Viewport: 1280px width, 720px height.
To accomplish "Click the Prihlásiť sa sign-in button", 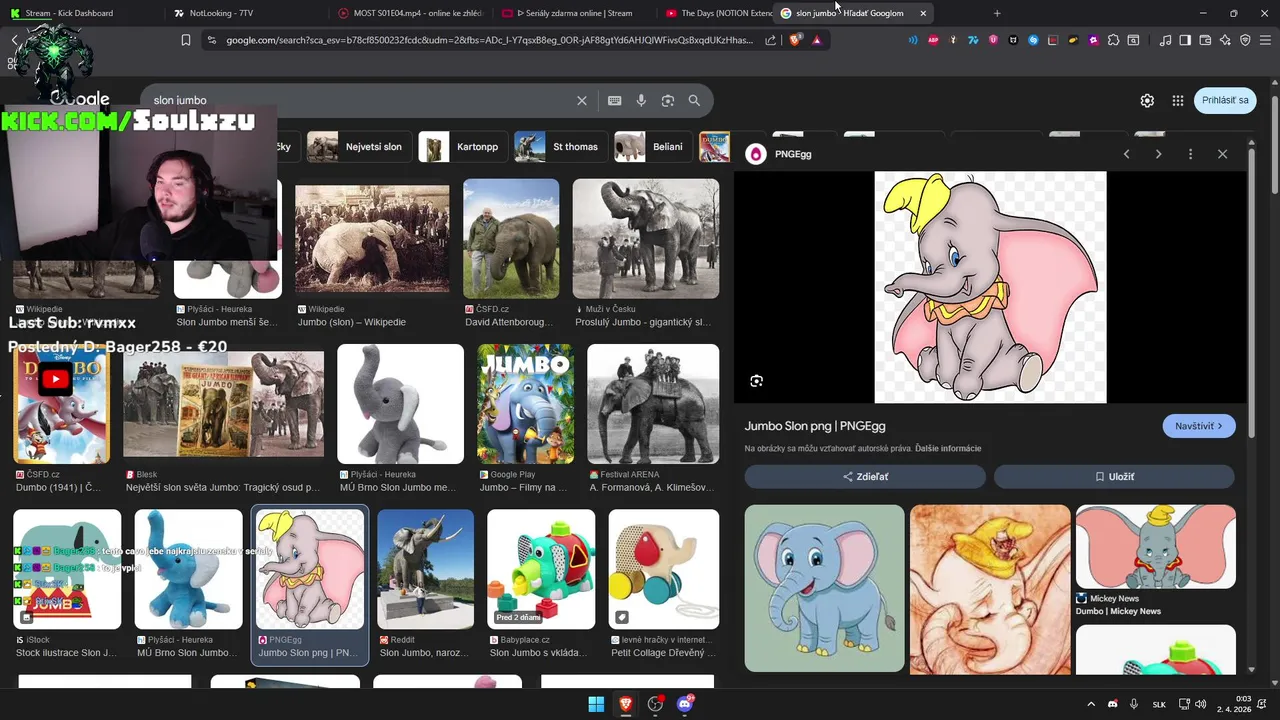I will click(x=1225, y=100).
